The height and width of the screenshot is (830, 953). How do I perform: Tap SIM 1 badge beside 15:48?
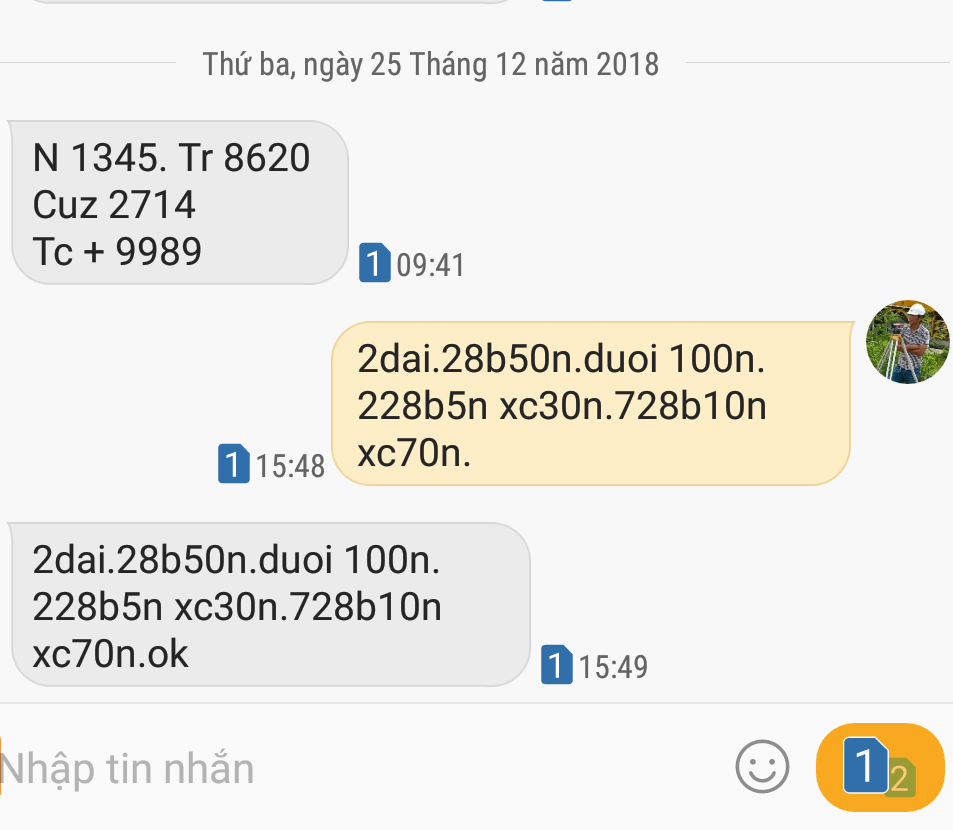[x=233, y=464]
